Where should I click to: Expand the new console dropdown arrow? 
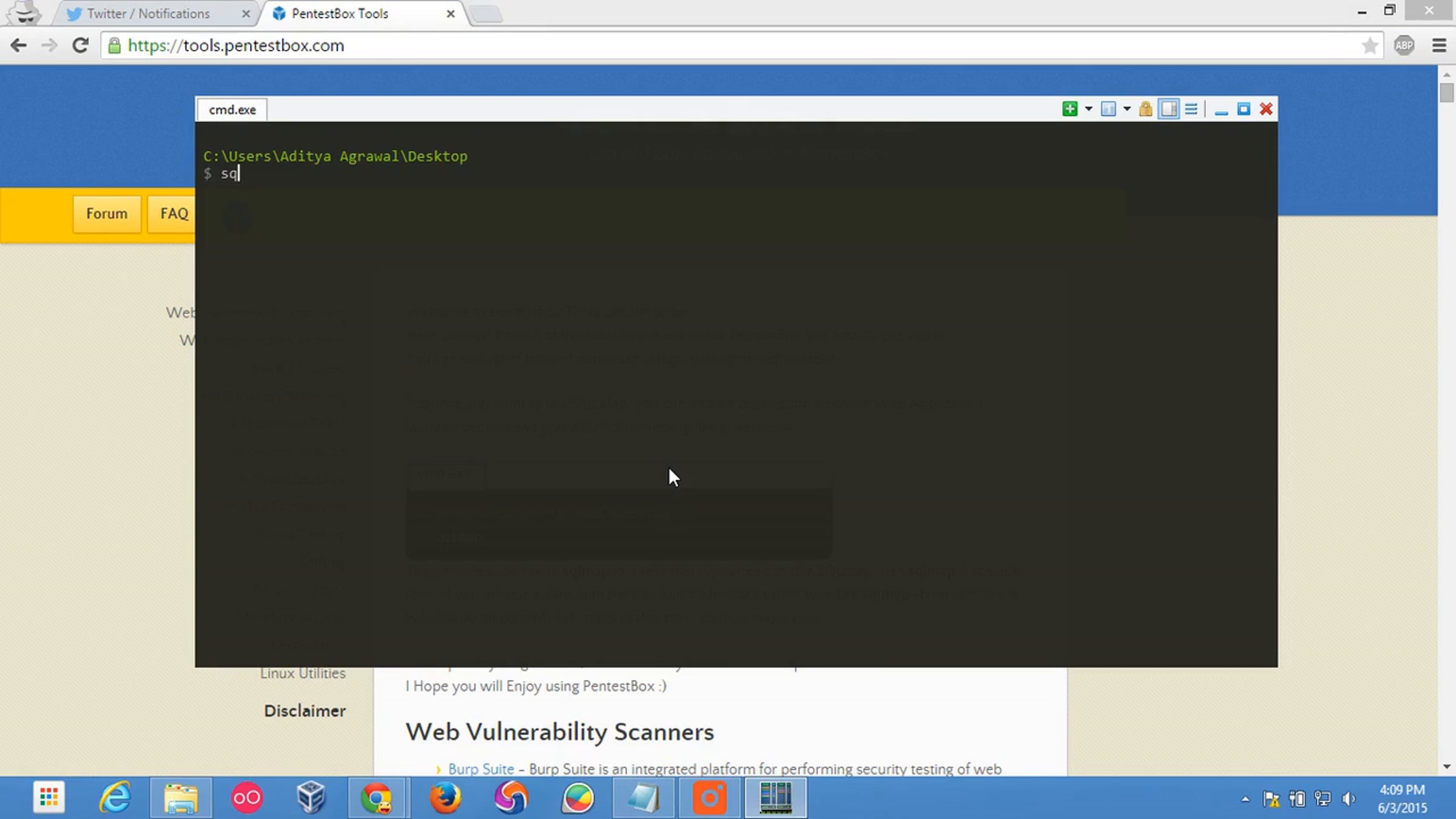[x=1088, y=109]
